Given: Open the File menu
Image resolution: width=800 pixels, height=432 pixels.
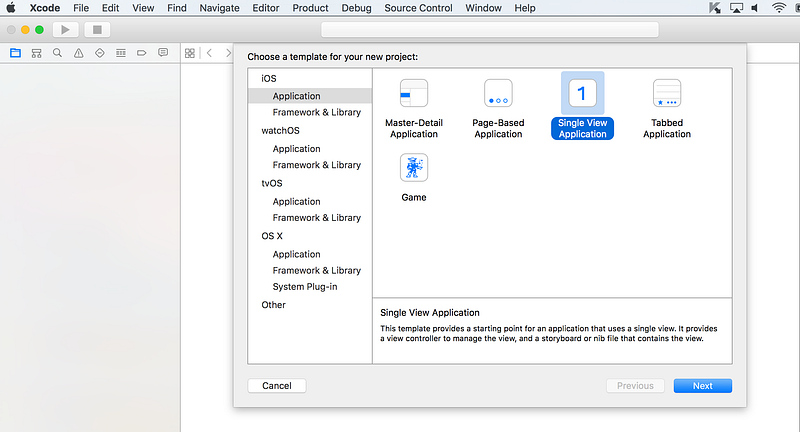Looking at the screenshot, I should tap(81, 8).
